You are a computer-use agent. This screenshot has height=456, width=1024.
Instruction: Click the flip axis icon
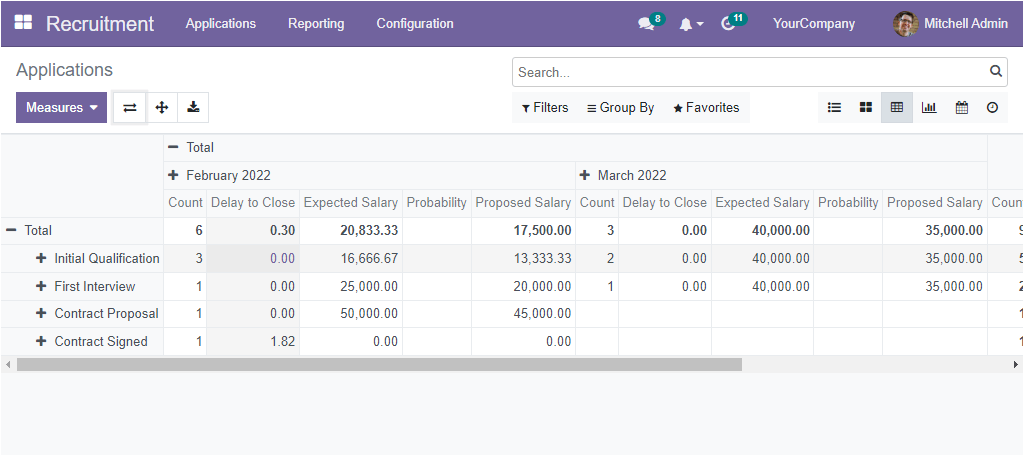130,108
